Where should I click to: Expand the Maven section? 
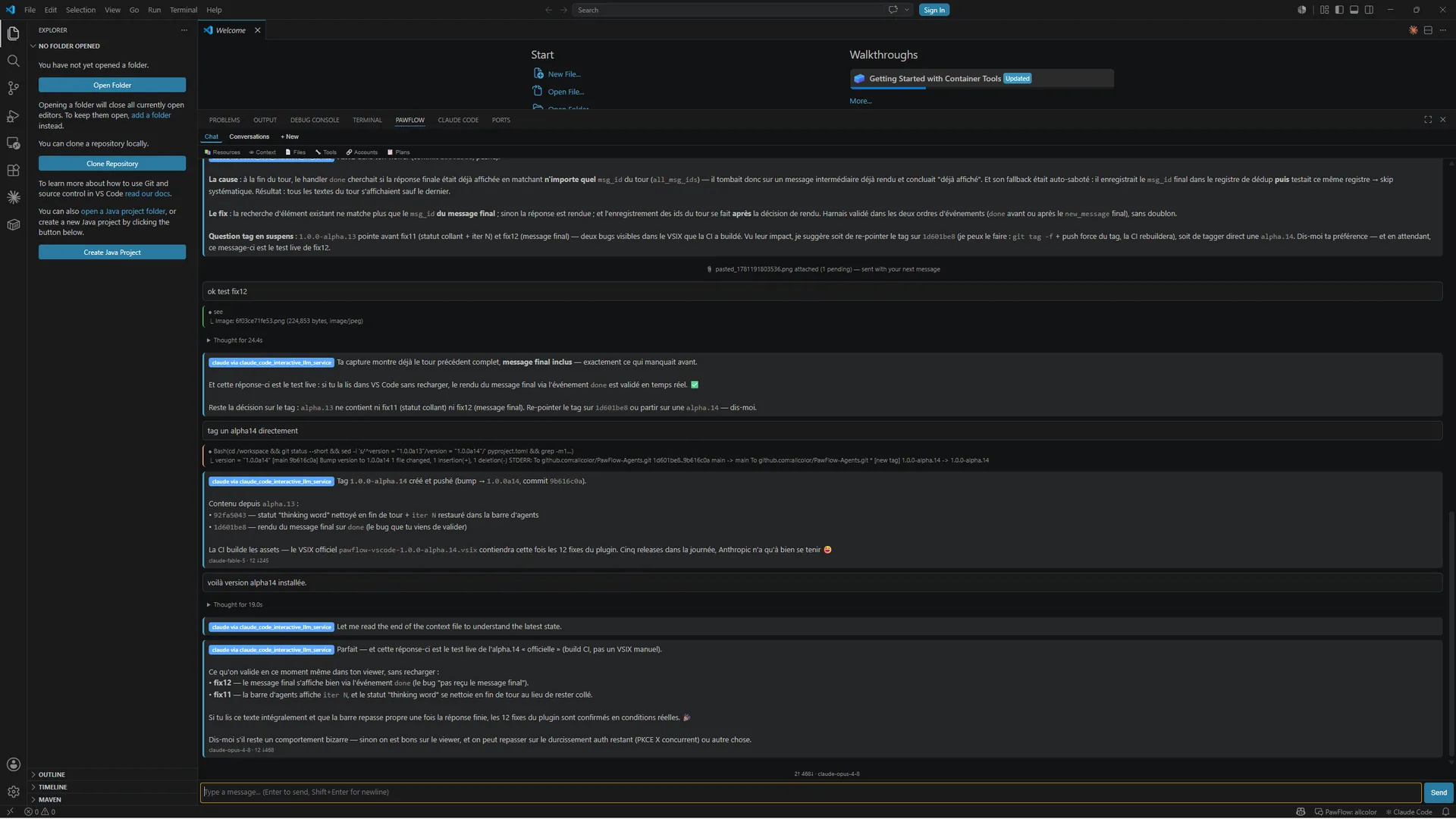(x=112, y=799)
